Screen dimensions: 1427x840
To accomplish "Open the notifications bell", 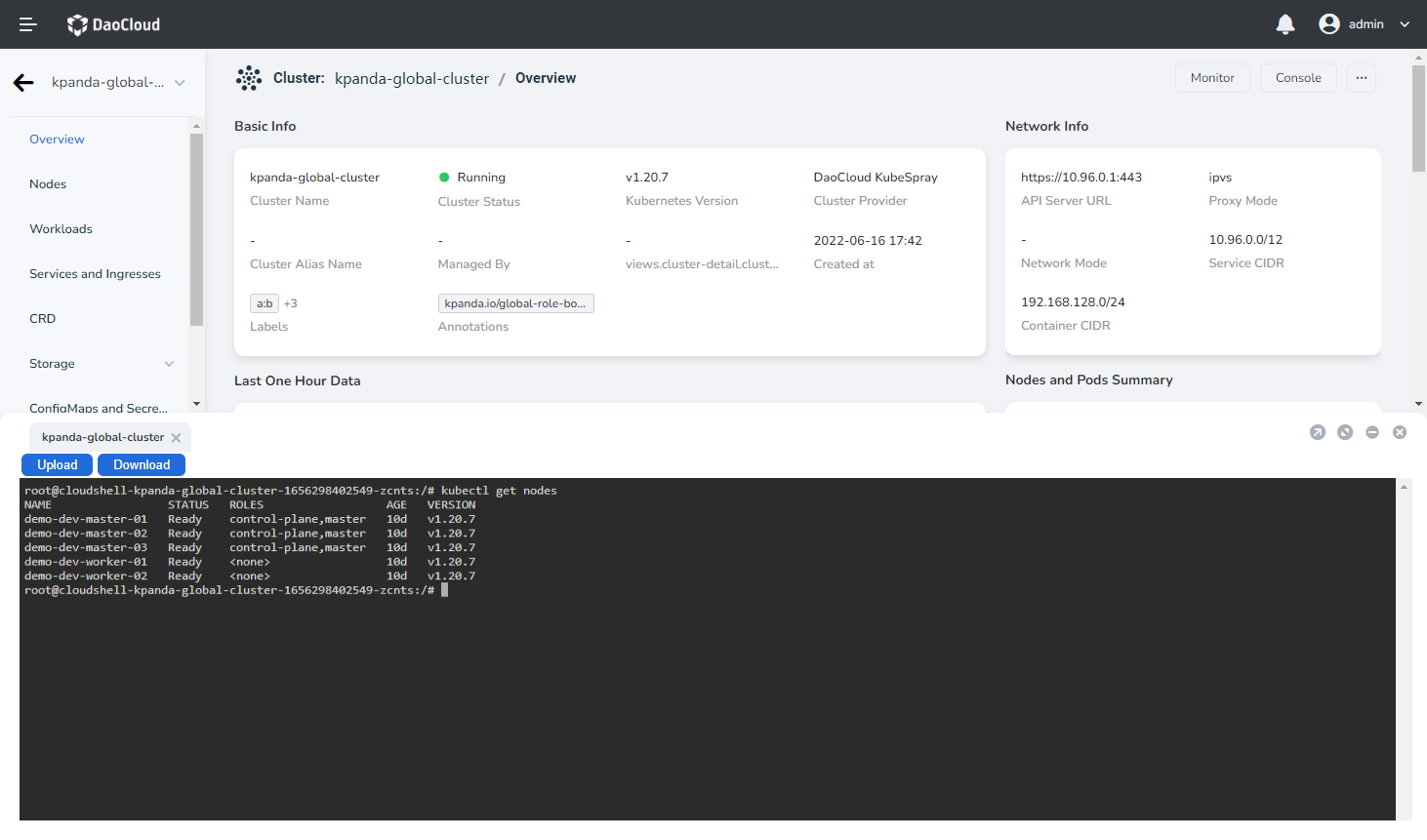I will pyautogui.click(x=1285, y=24).
